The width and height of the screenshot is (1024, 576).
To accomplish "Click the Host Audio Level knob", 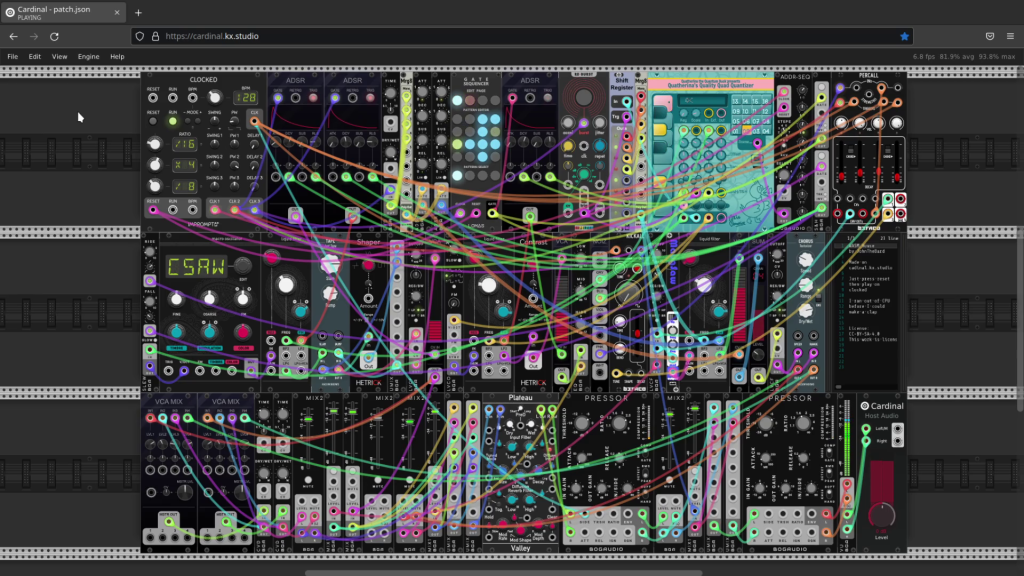I will [881, 515].
